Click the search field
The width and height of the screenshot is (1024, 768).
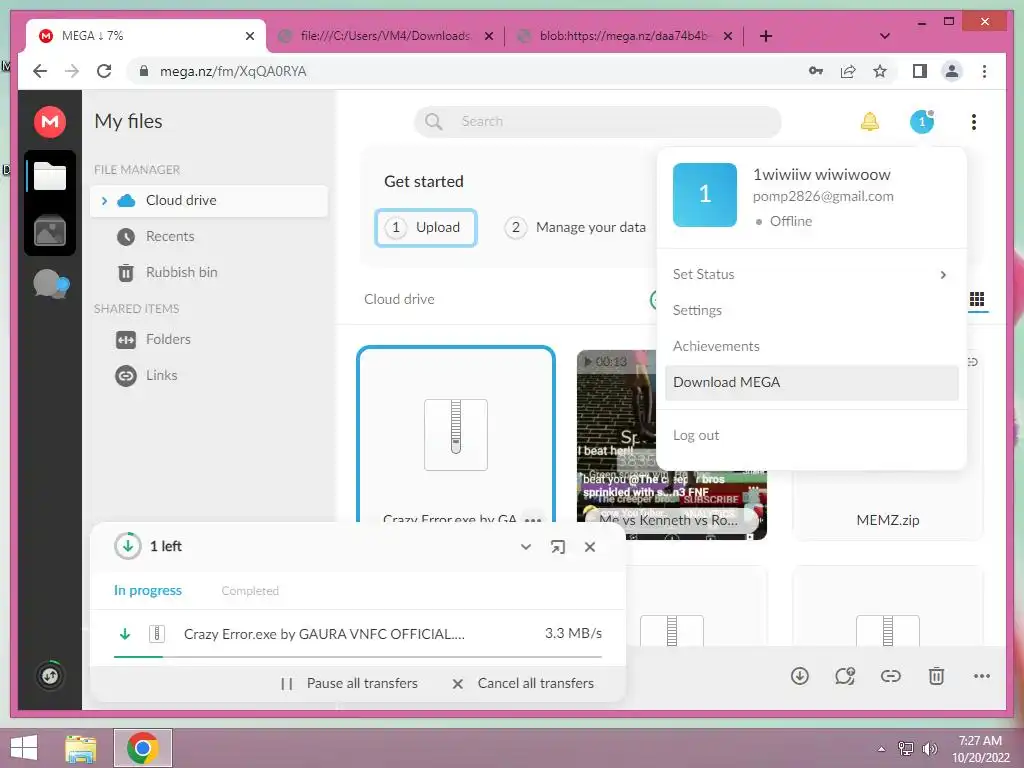tap(598, 121)
